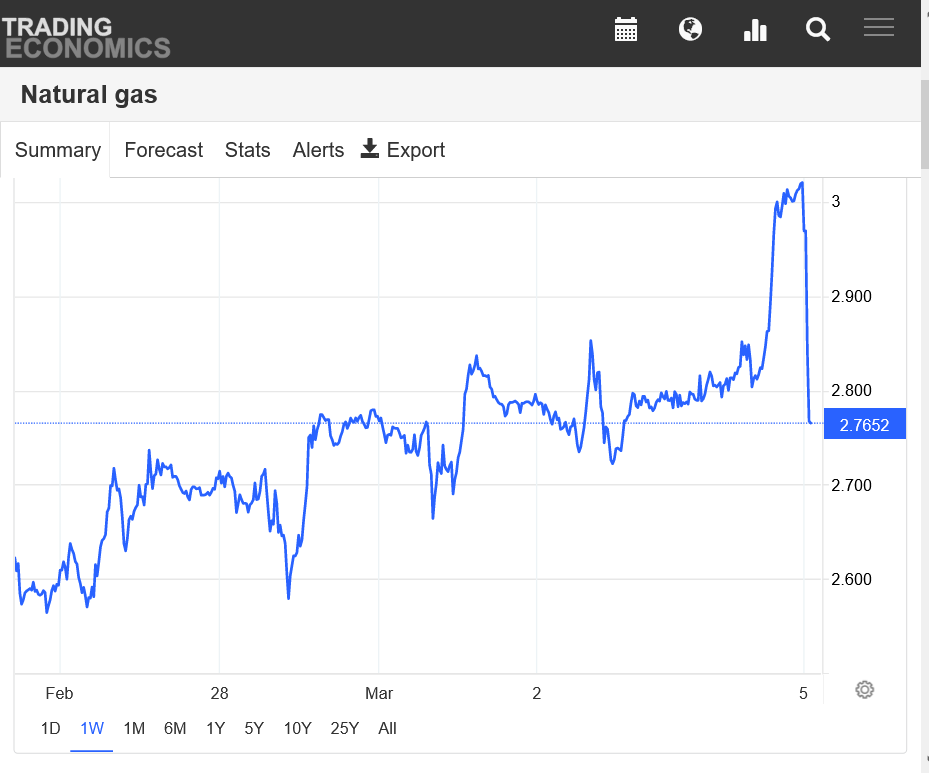This screenshot has height=781, width=929.
Task: Select the All time range
Action: pos(387,728)
